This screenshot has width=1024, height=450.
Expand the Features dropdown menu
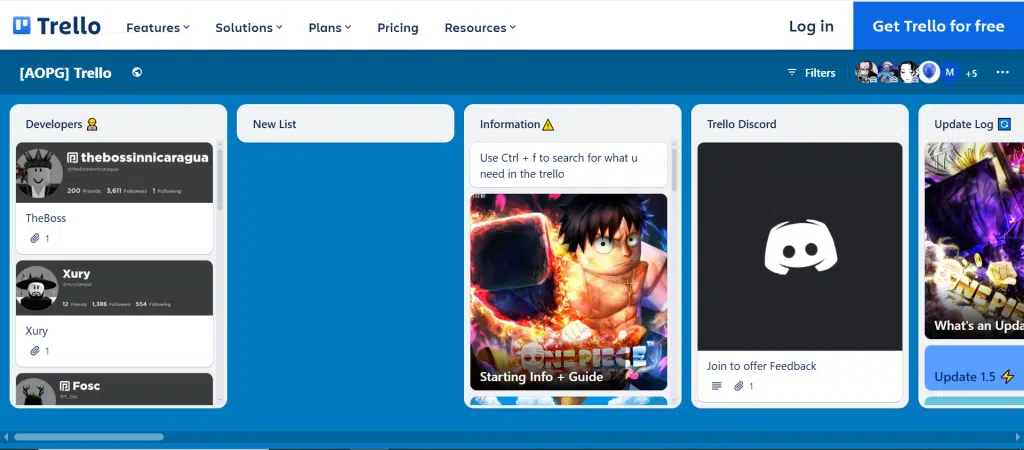coord(157,27)
